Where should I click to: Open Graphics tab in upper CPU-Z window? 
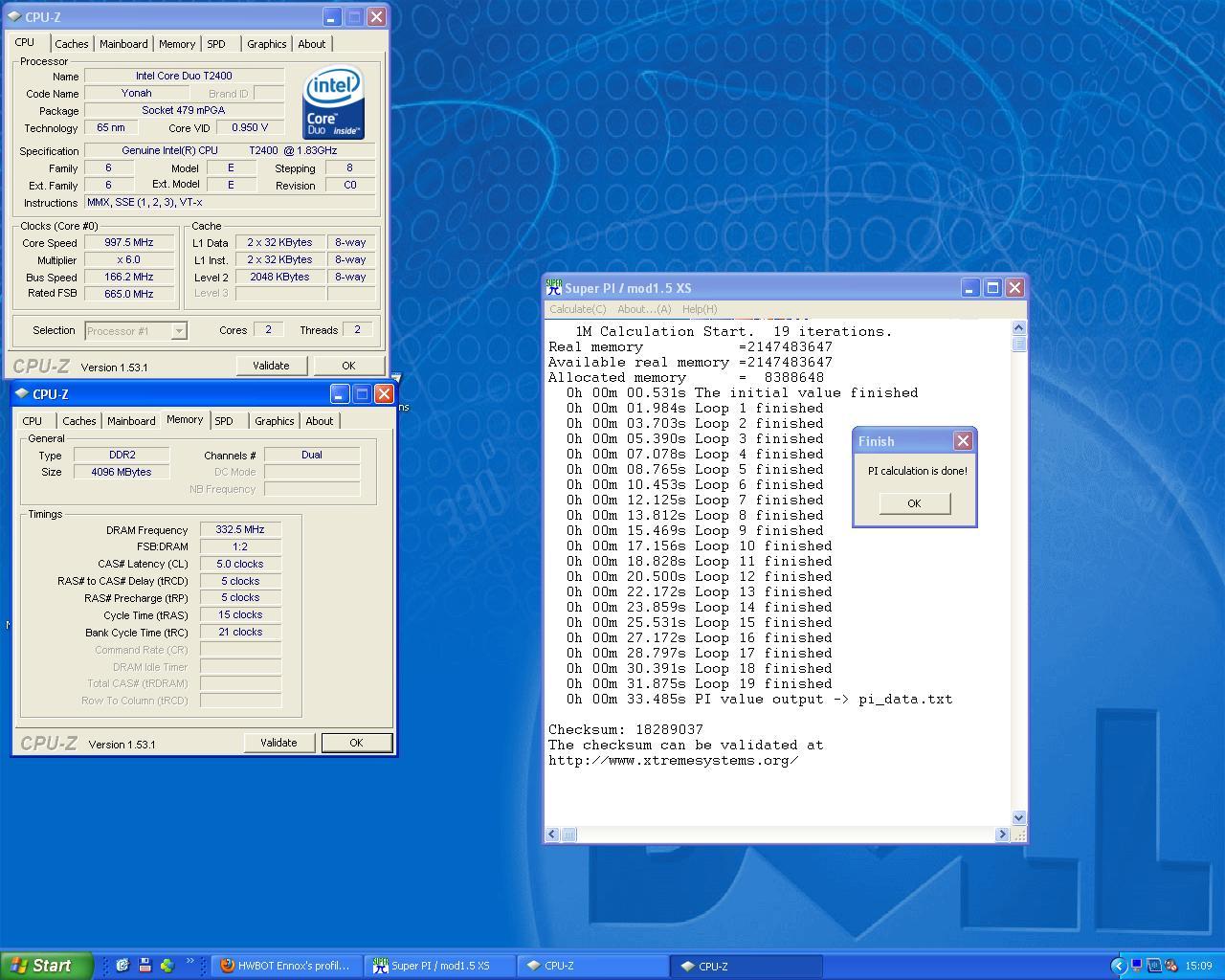click(x=267, y=44)
